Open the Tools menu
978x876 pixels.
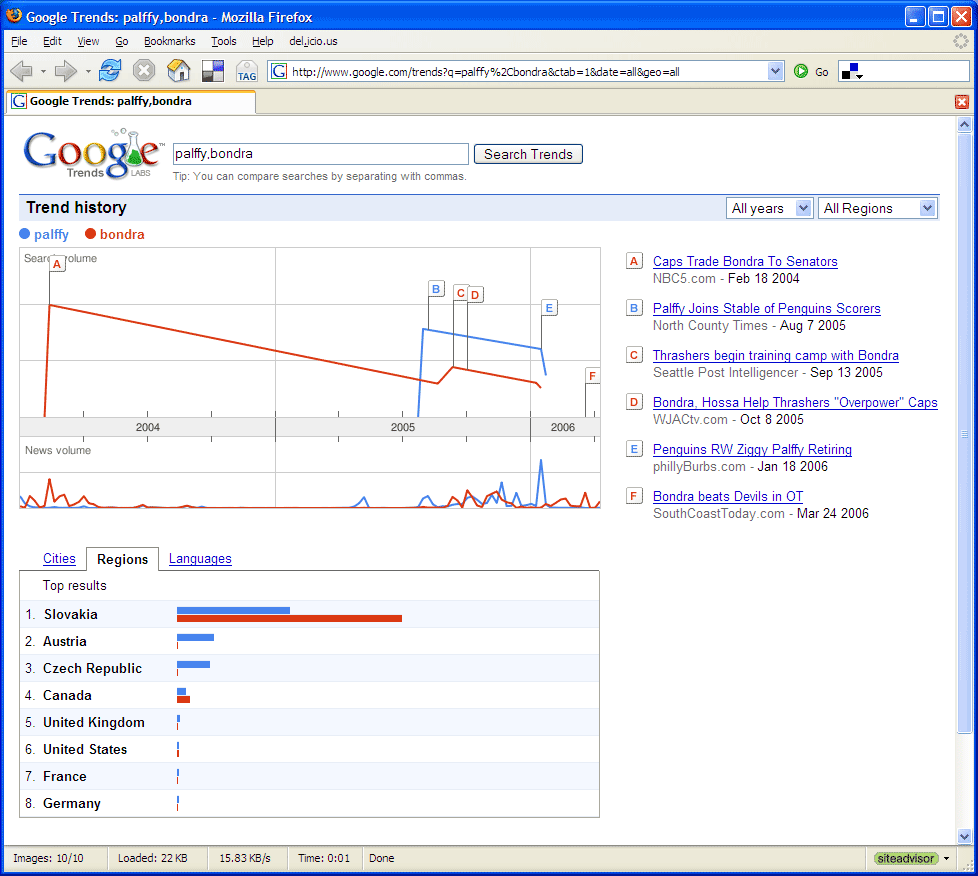[x=223, y=41]
